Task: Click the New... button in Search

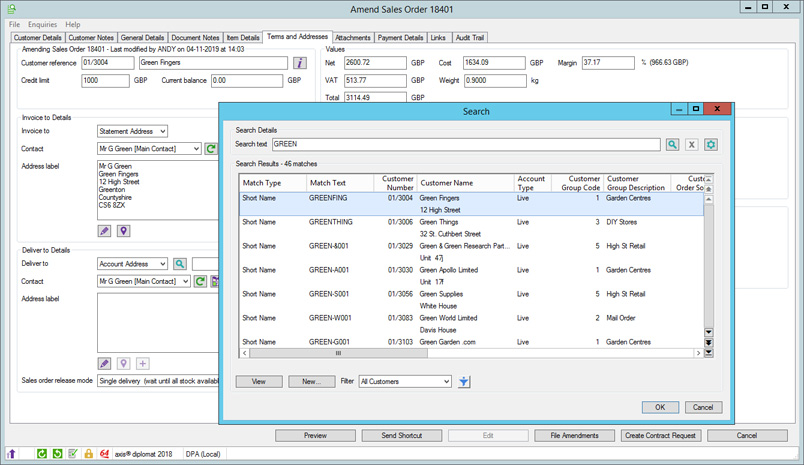Action: pos(311,381)
